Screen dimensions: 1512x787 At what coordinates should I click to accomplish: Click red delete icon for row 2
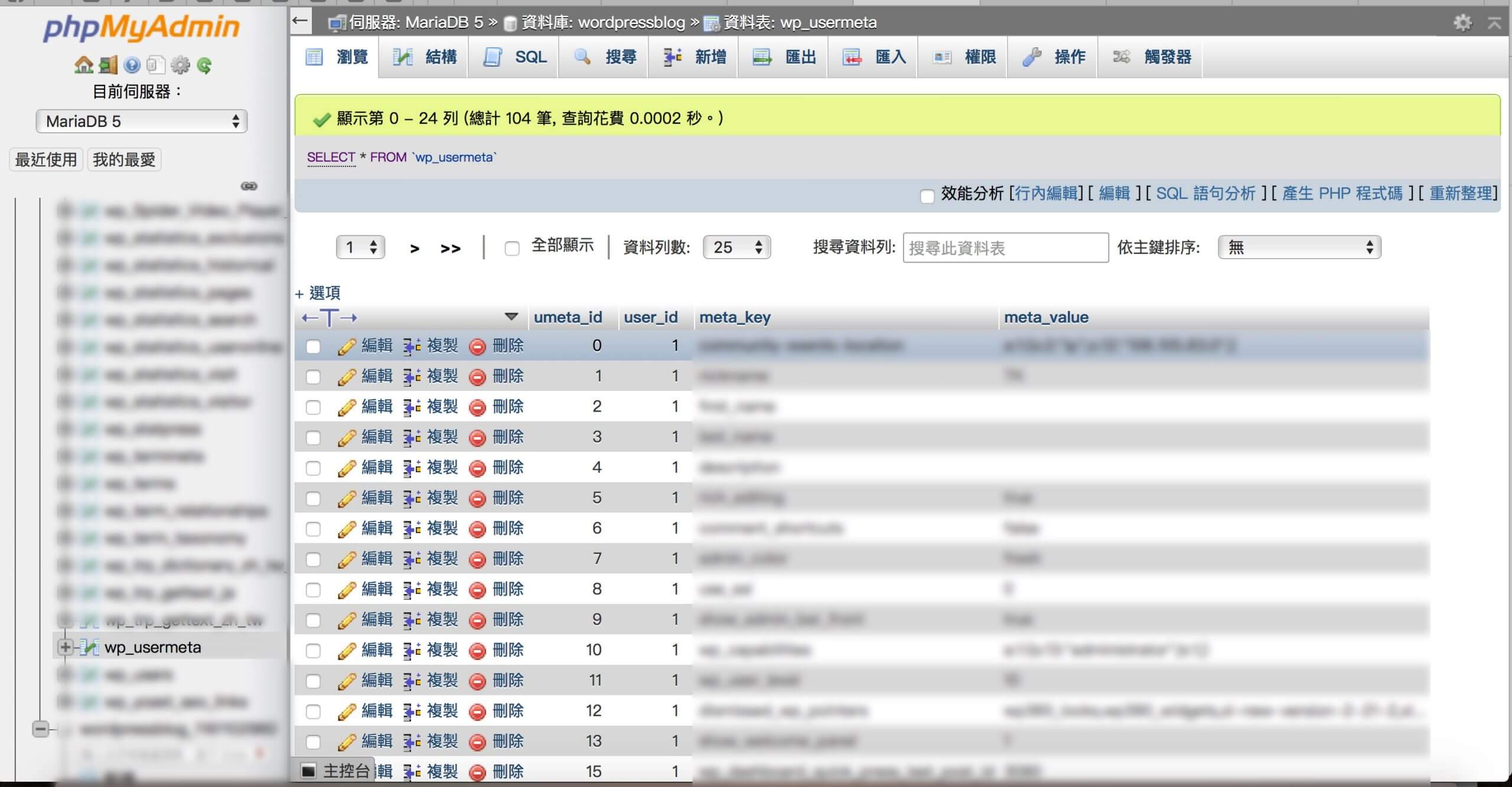click(x=477, y=407)
